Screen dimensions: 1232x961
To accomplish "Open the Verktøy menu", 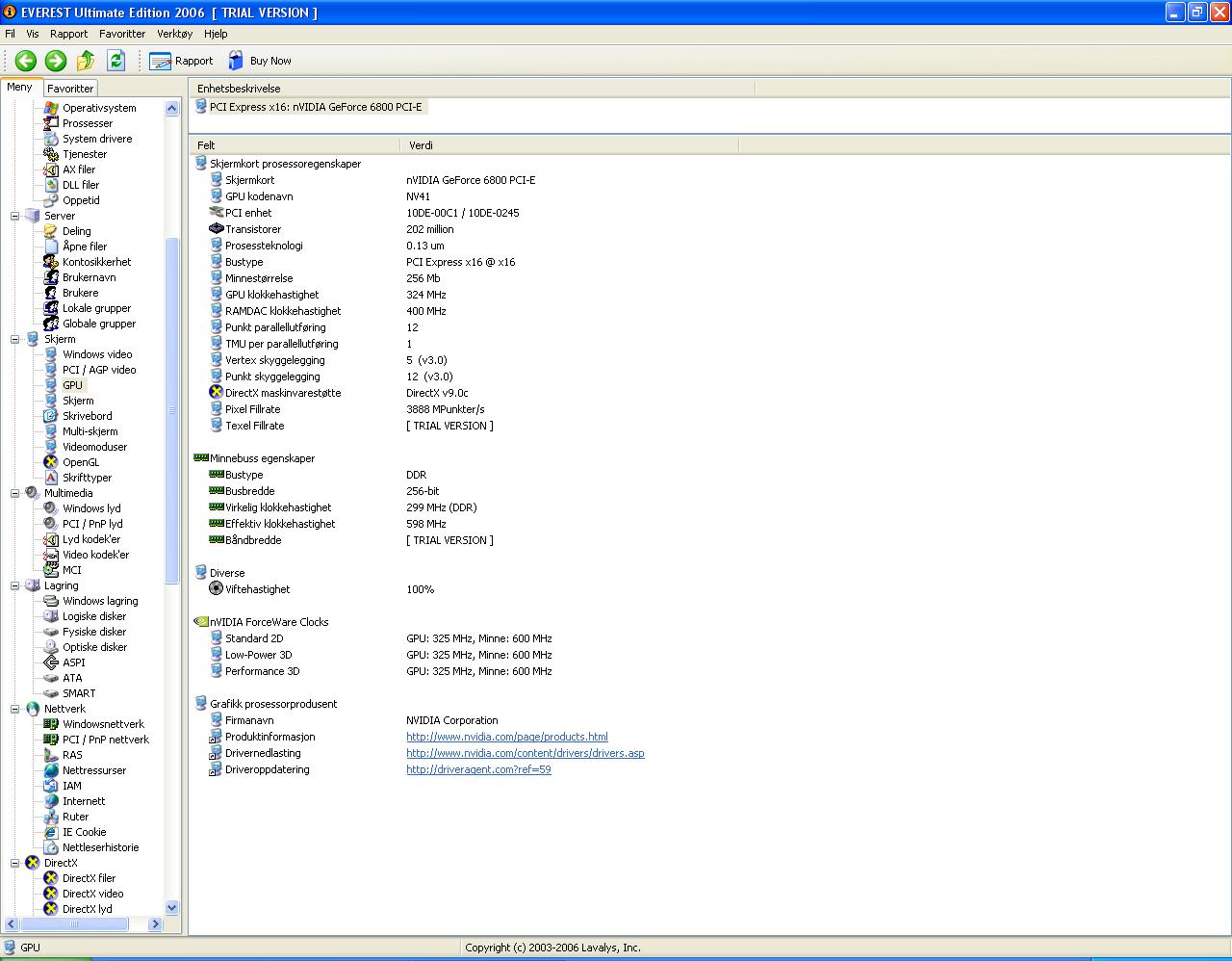I will (175, 34).
